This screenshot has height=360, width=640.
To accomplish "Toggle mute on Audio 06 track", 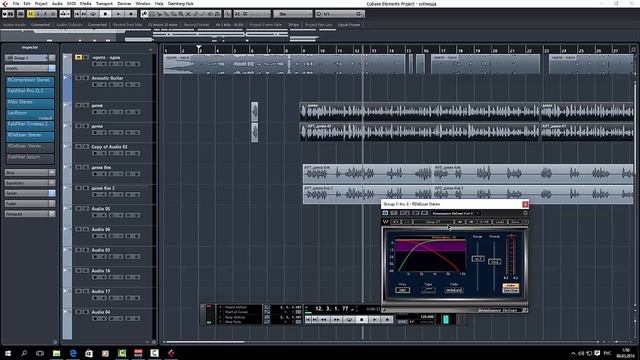I will [78, 229].
